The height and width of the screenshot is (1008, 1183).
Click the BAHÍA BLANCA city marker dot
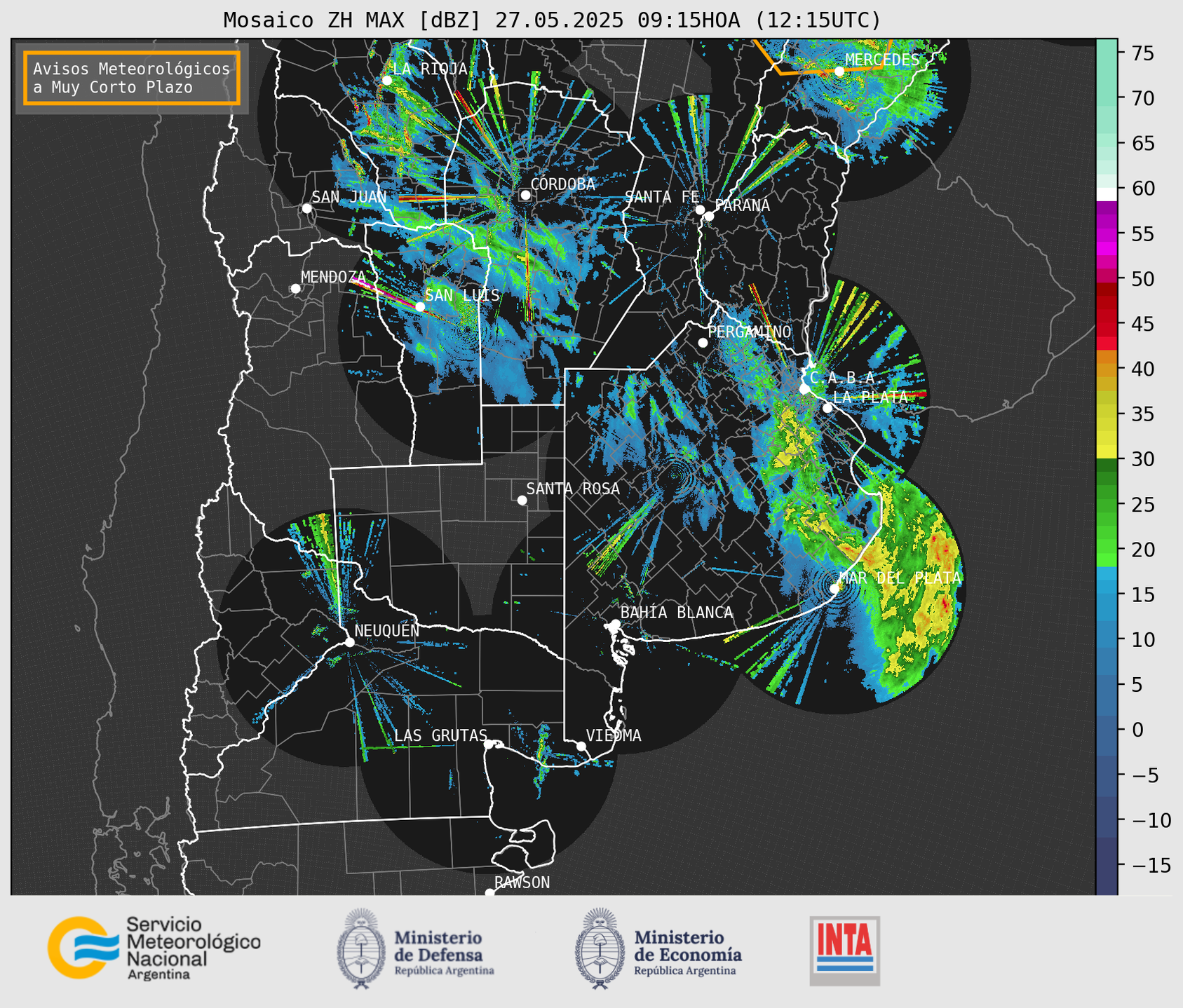[615, 623]
